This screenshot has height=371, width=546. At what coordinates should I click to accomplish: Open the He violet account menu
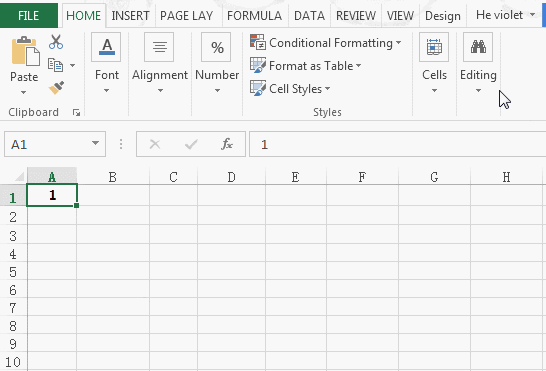pos(505,15)
